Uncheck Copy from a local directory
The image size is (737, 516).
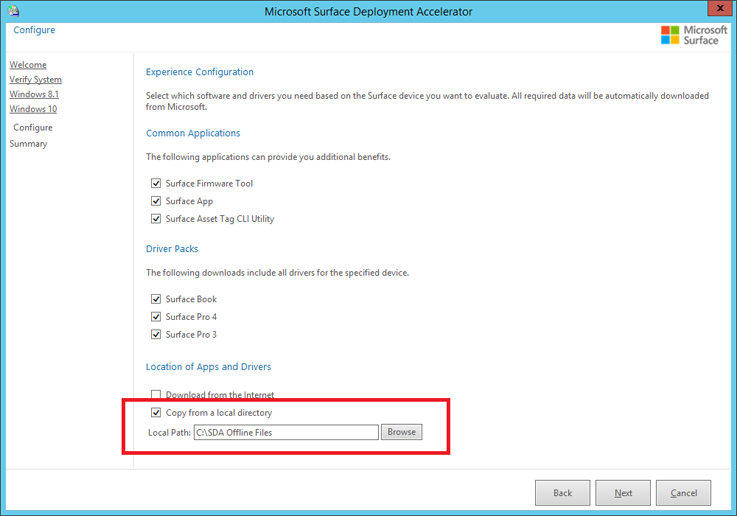pos(156,412)
